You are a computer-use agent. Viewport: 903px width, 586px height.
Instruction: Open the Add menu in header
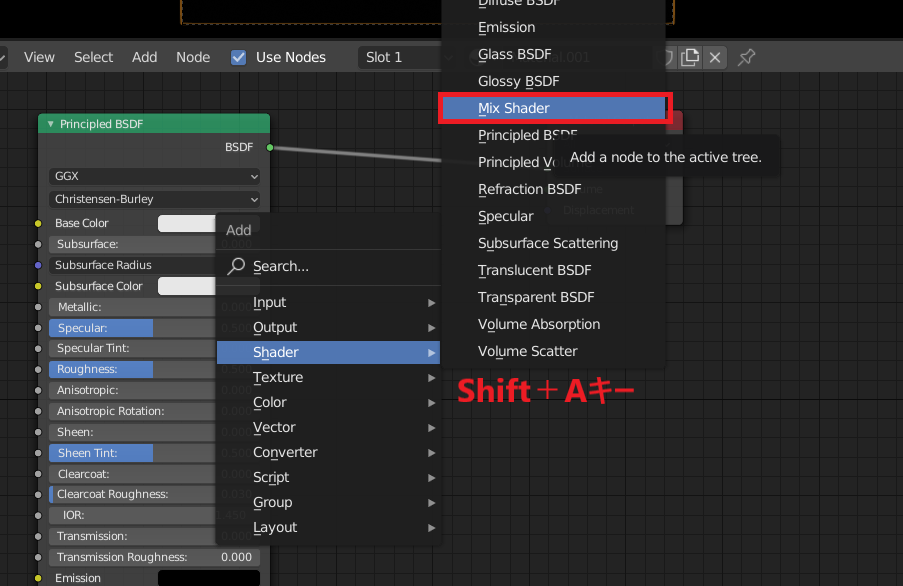coord(144,57)
